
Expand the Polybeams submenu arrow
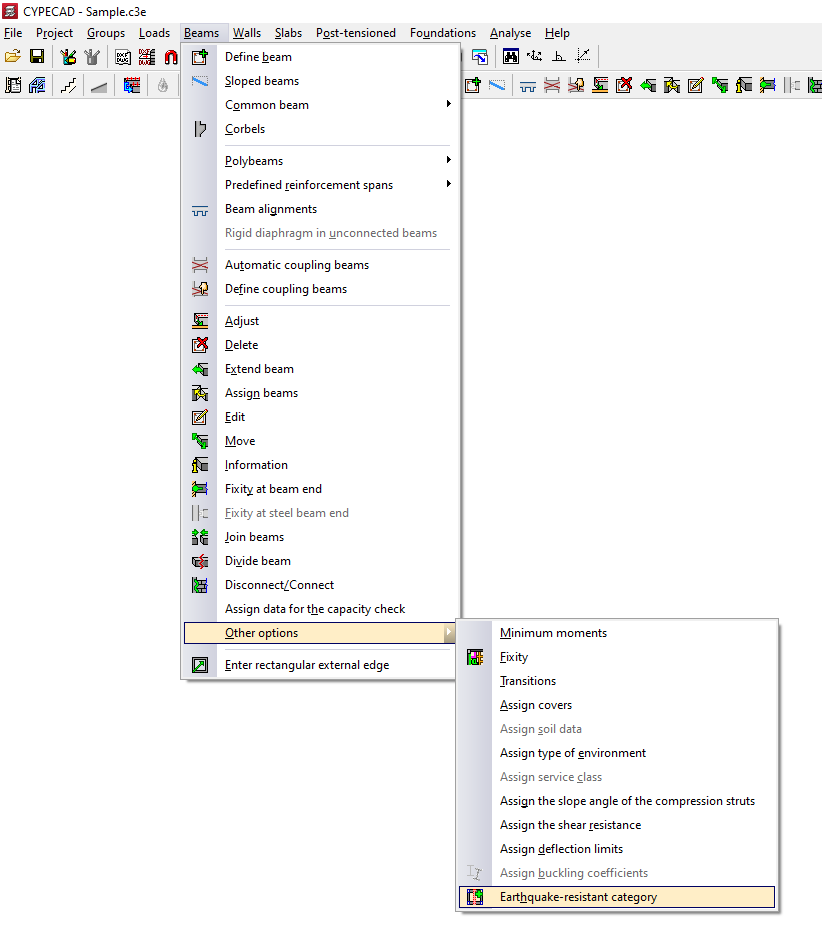[x=449, y=160]
